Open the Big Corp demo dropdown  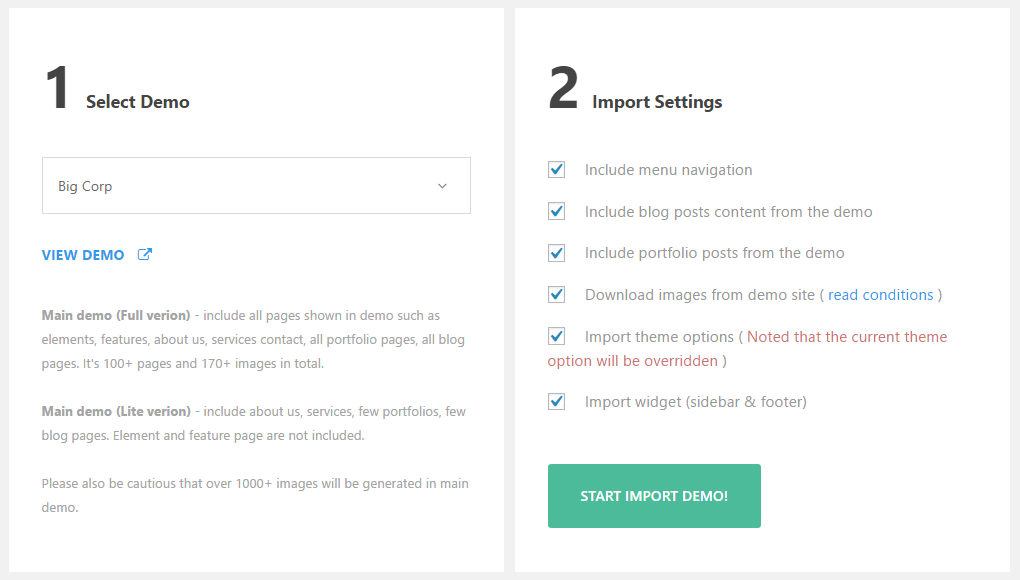pos(256,186)
